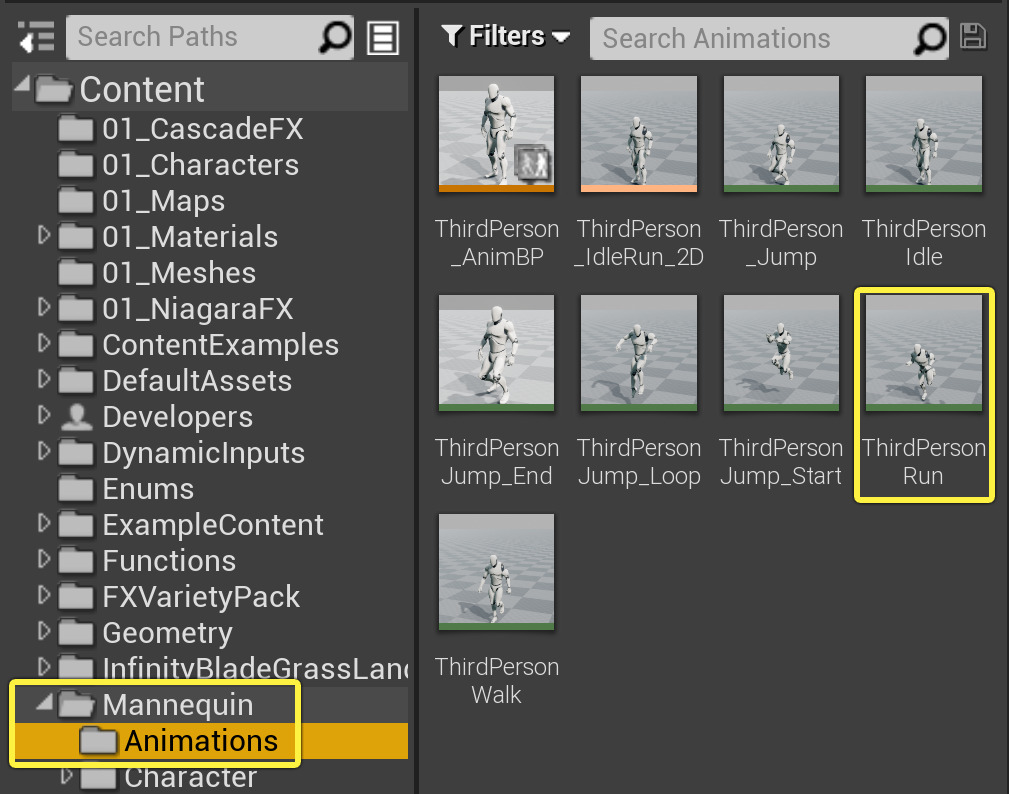Collapse the Content root folder
1009x794 pixels.
pyautogui.click(x=21, y=88)
